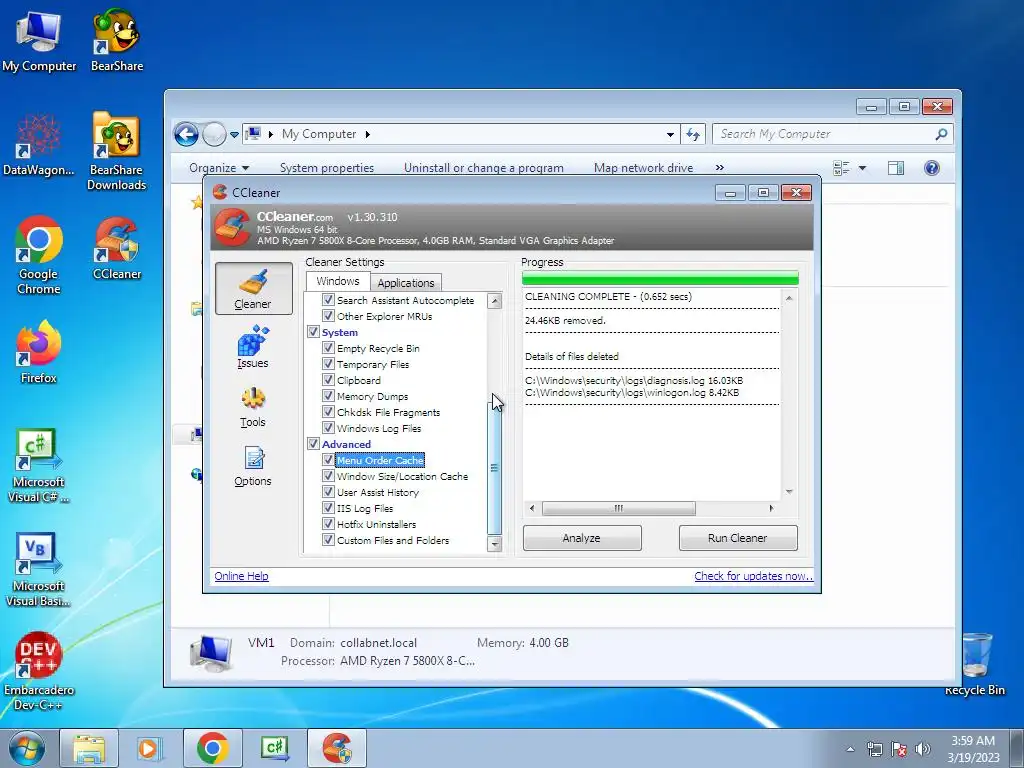Open the Options section in CCleaner
Screen dimensions: 1024x768
coord(253,466)
